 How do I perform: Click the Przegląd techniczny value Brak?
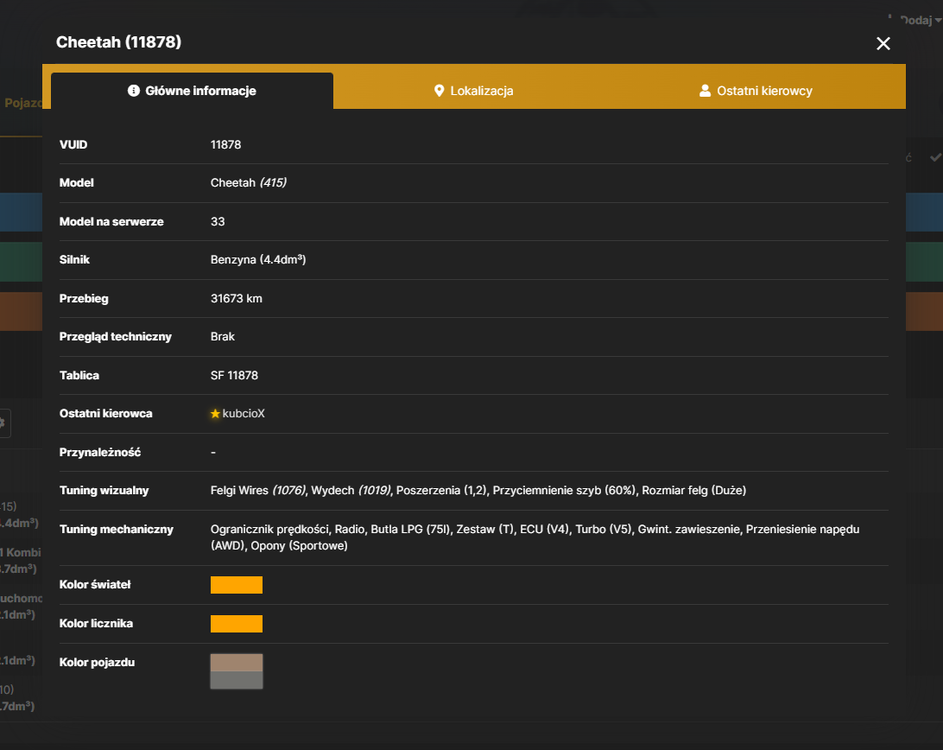pyautogui.click(x=223, y=337)
